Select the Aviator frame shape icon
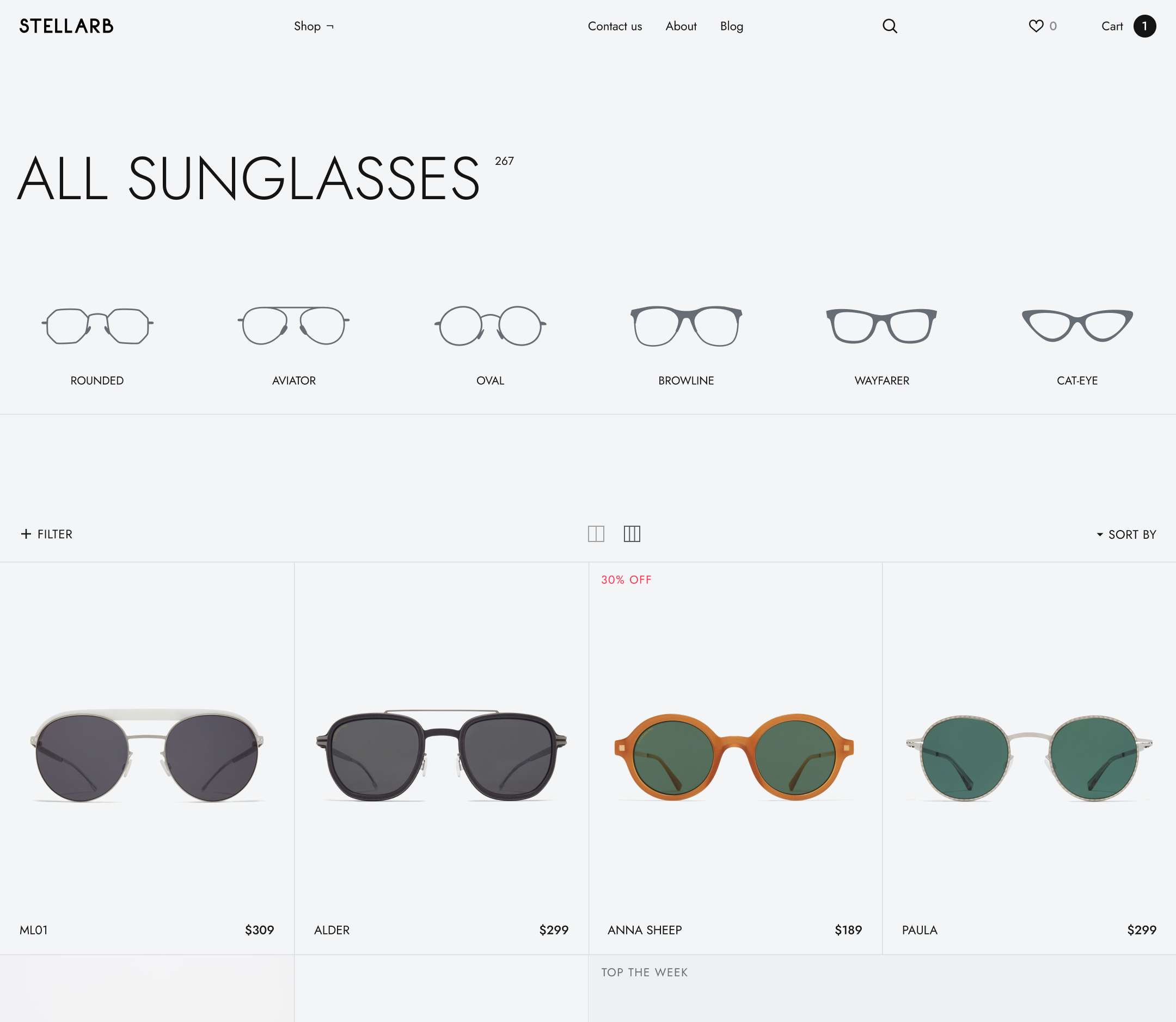The width and height of the screenshot is (1176, 1022). [293, 325]
